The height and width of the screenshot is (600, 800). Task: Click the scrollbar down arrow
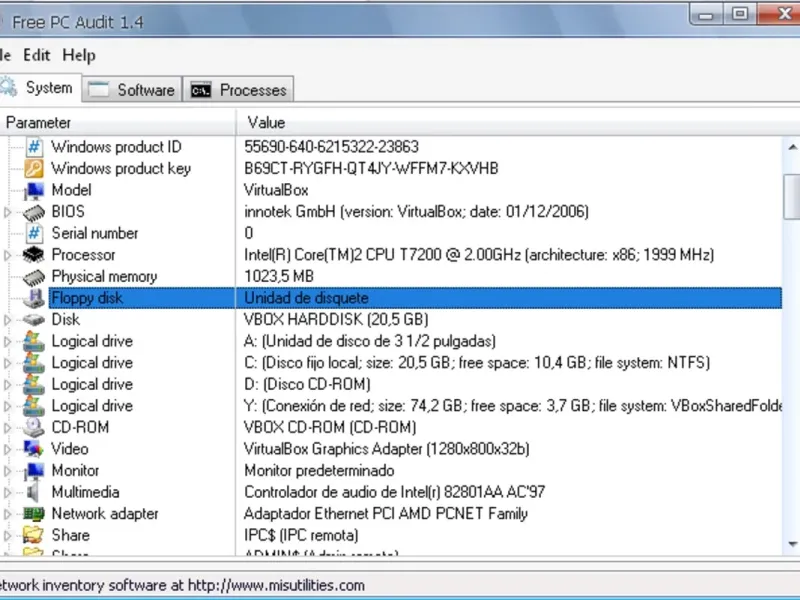(x=792, y=544)
